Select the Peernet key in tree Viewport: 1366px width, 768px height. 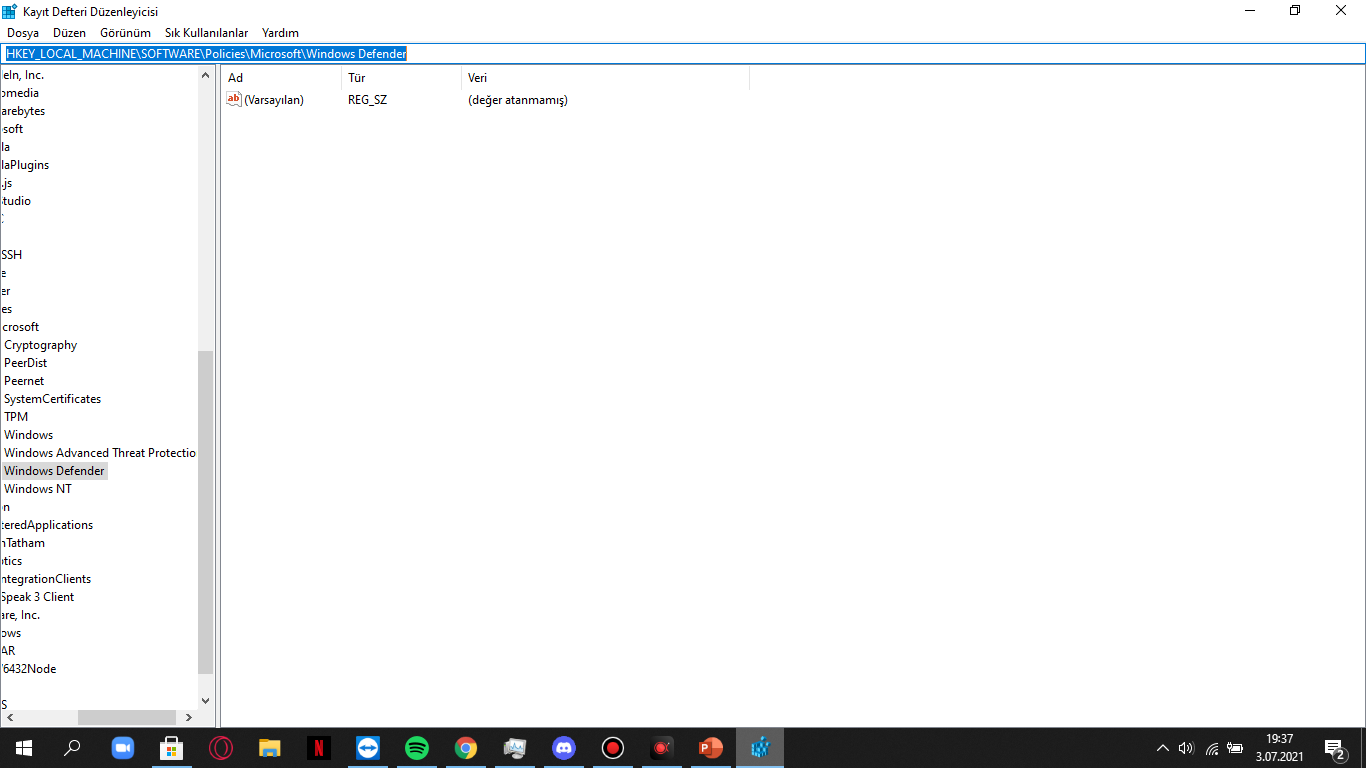(24, 381)
